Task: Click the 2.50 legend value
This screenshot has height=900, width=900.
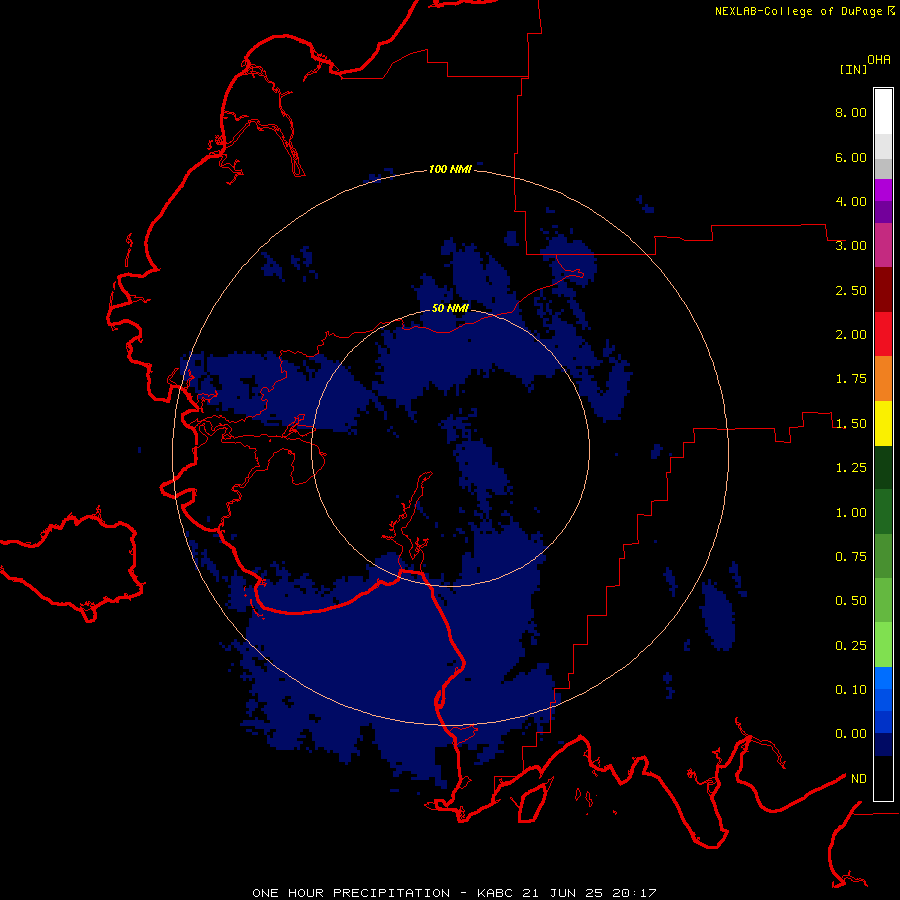Action: point(851,290)
